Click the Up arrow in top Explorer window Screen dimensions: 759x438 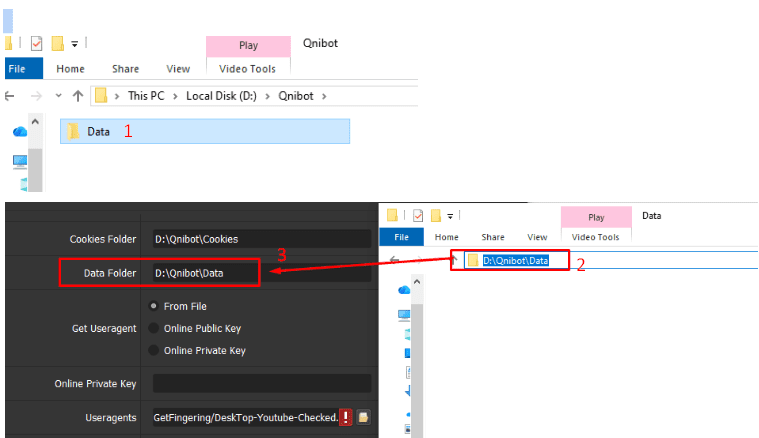point(78,96)
